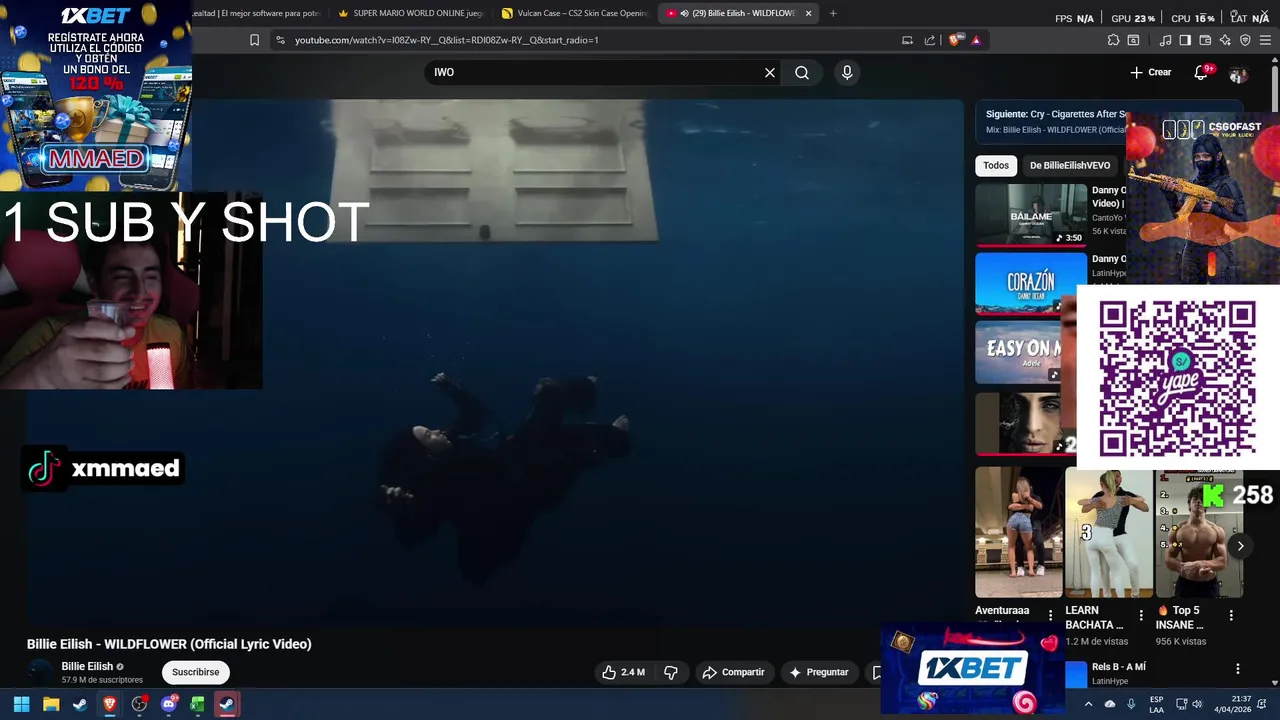Open the Billie Eilish channel name
This screenshot has width=1280, height=720.
87,666
